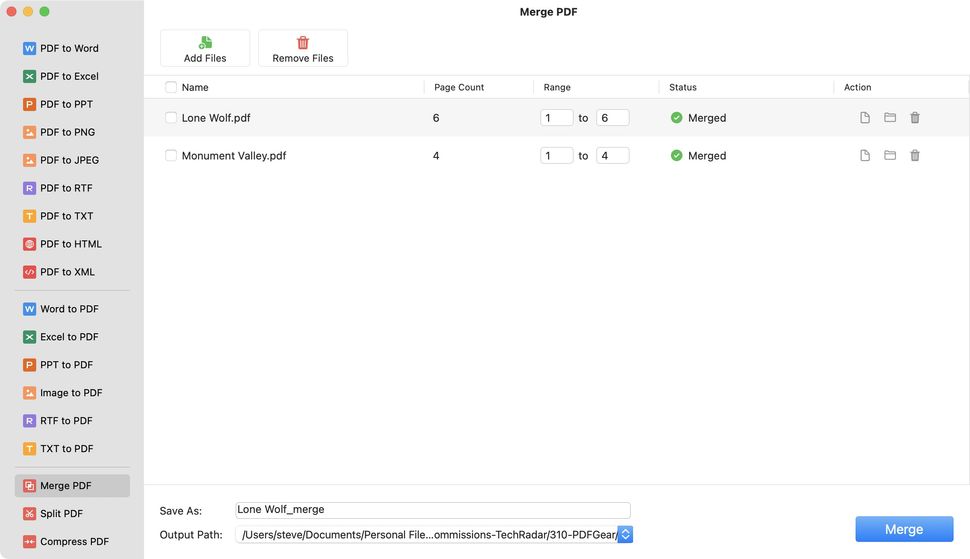Image resolution: width=970 pixels, height=559 pixels.
Task: Check the Lone Wolf.pdf checkbox
Action: [171, 118]
